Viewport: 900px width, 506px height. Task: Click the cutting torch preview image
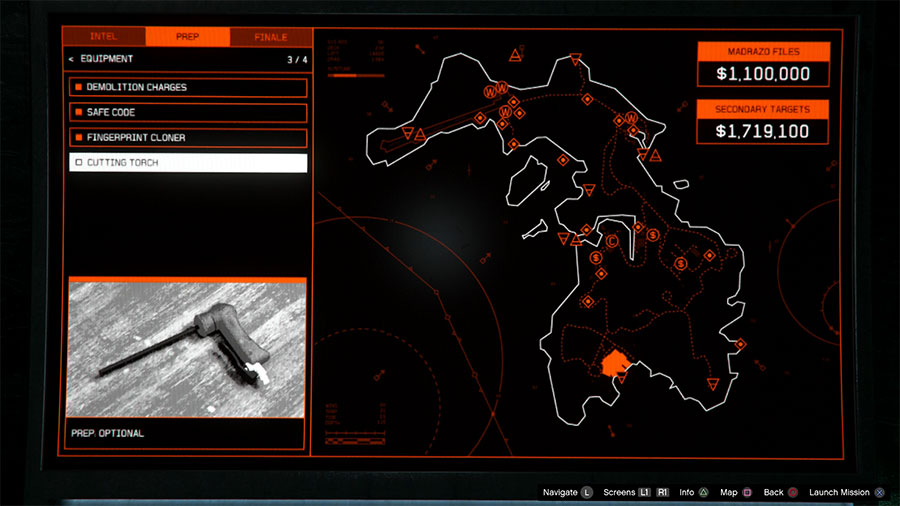(x=186, y=348)
